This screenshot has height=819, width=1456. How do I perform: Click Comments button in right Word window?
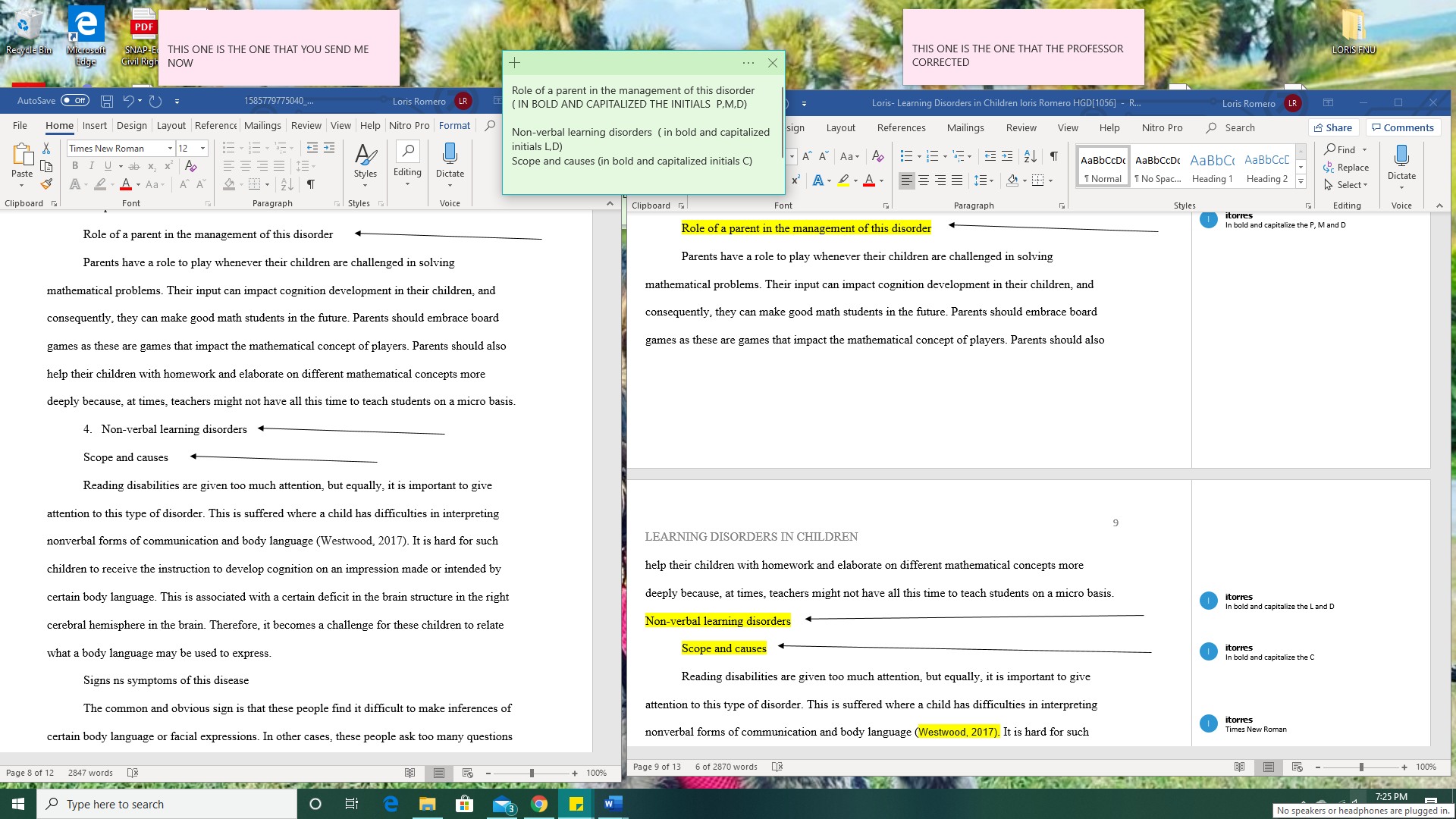[x=1403, y=128]
